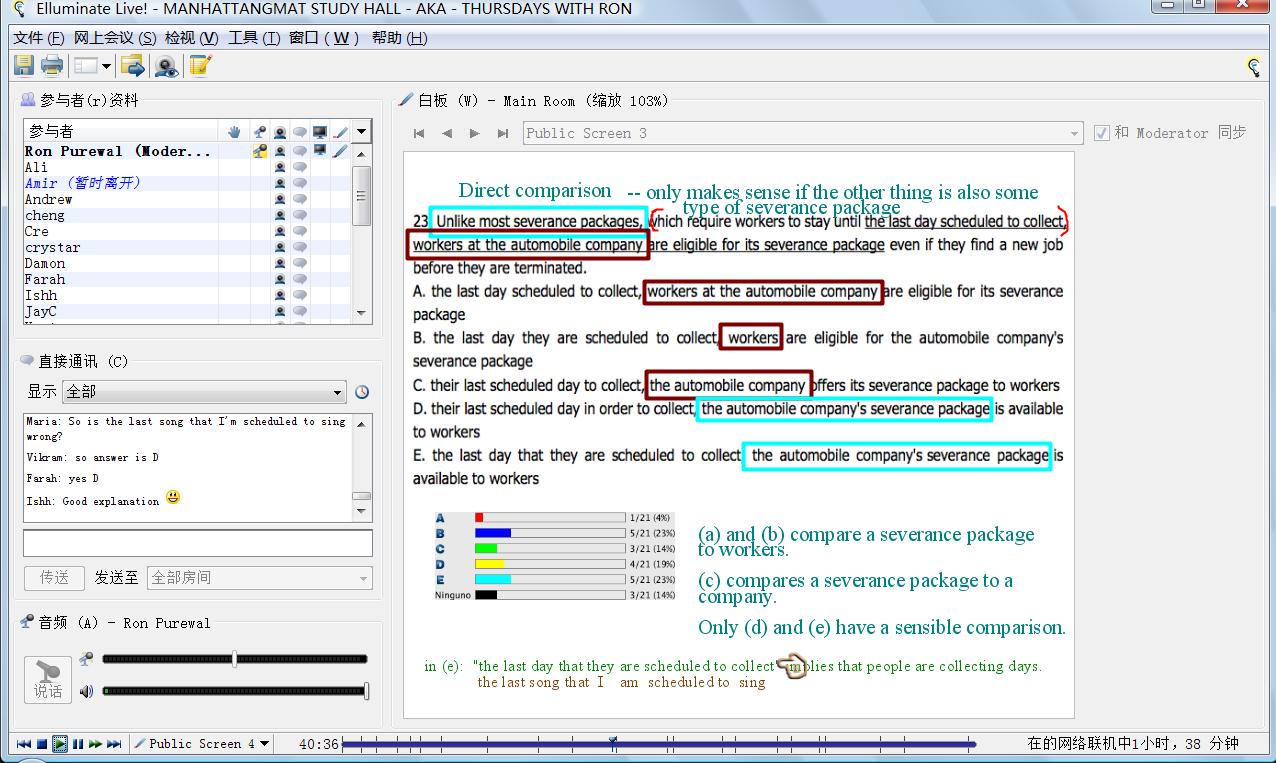Click the playback pause button
The width and height of the screenshot is (1276, 763).
point(78,744)
